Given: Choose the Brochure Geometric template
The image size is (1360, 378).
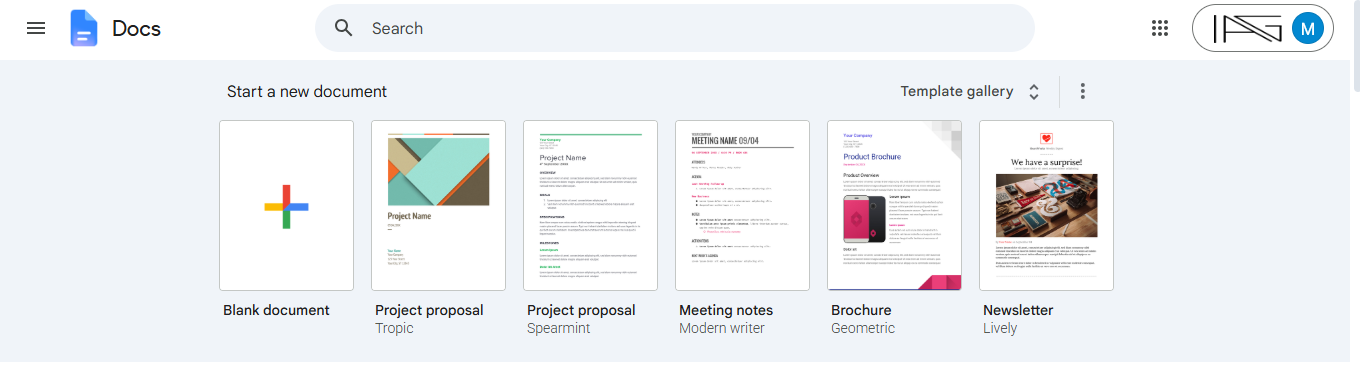Looking at the screenshot, I should (x=894, y=205).
